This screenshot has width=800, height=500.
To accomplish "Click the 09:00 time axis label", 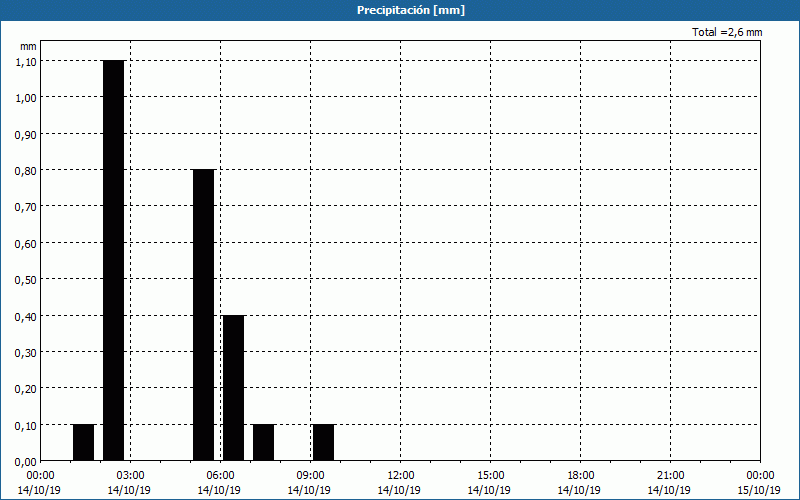I will pos(310,476).
